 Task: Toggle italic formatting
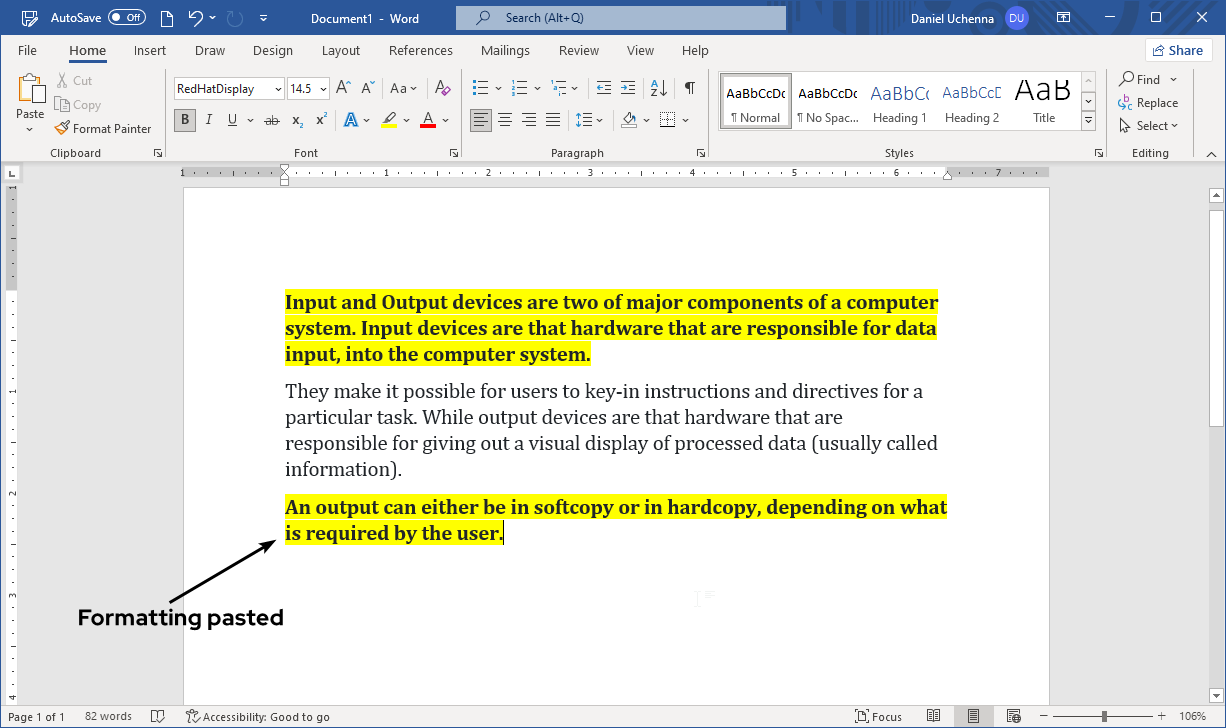pyautogui.click(x=208, y=119)
